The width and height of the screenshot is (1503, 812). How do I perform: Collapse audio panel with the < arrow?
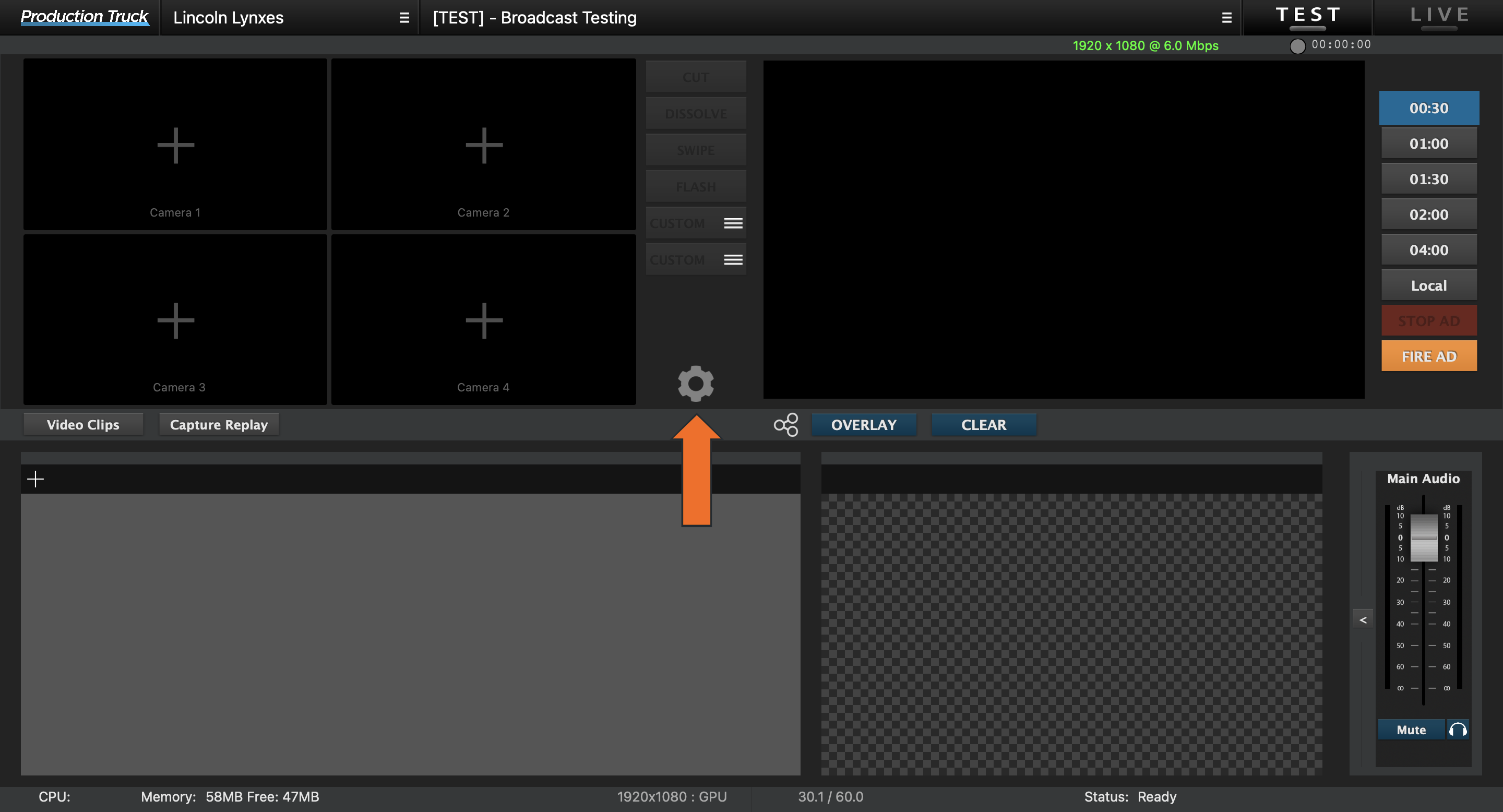click(1363, 619)
